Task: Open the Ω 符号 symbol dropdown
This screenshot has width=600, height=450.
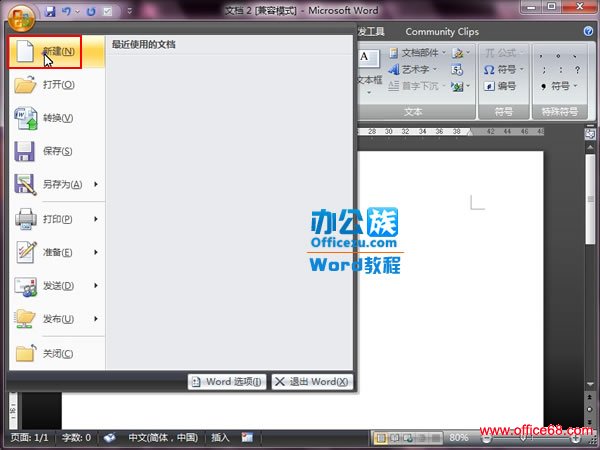Action: coord(503,69)
